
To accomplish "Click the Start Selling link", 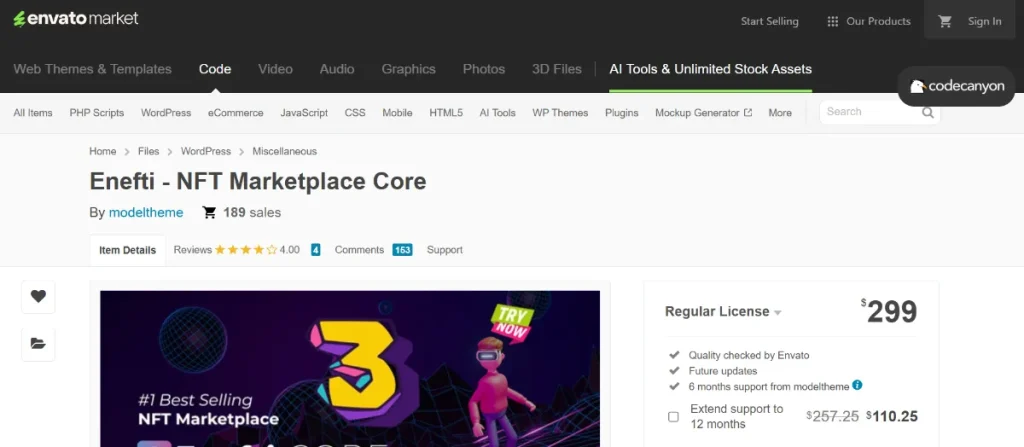I will (x=769, y=22).
